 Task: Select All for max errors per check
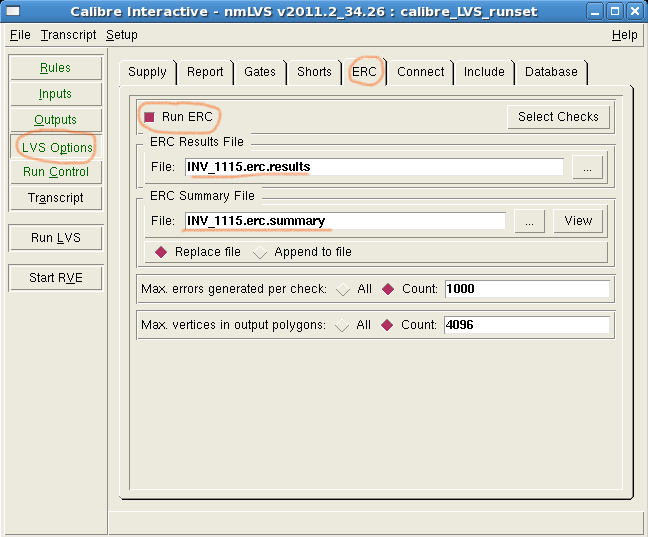pyautogui.click(x=343, y=289)
